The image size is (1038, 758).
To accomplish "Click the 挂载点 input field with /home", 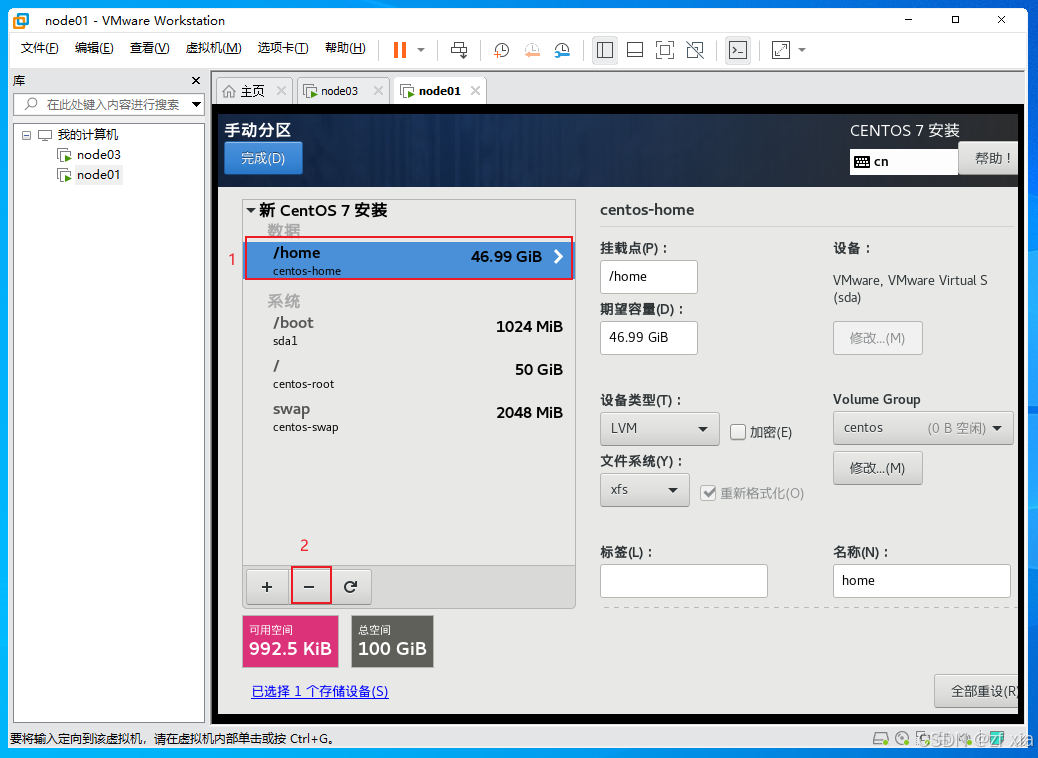I will [x=649, y=277].
